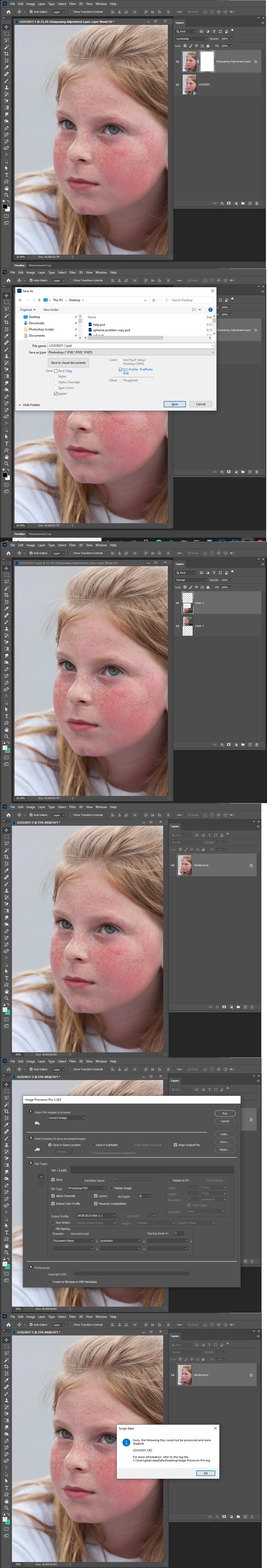
Task: Select Lasso tool in LO2G5037-1.psd window
Action: (7, 582)
